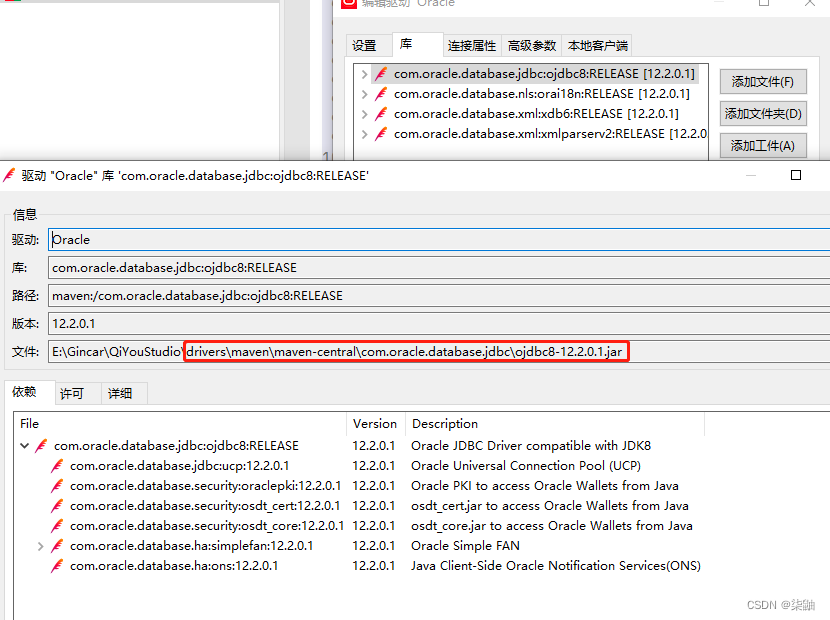The width and height of the screenshot is (830, 620).
Task: Click inside the 驱动 name input field
Action: [x=300, y=239]
